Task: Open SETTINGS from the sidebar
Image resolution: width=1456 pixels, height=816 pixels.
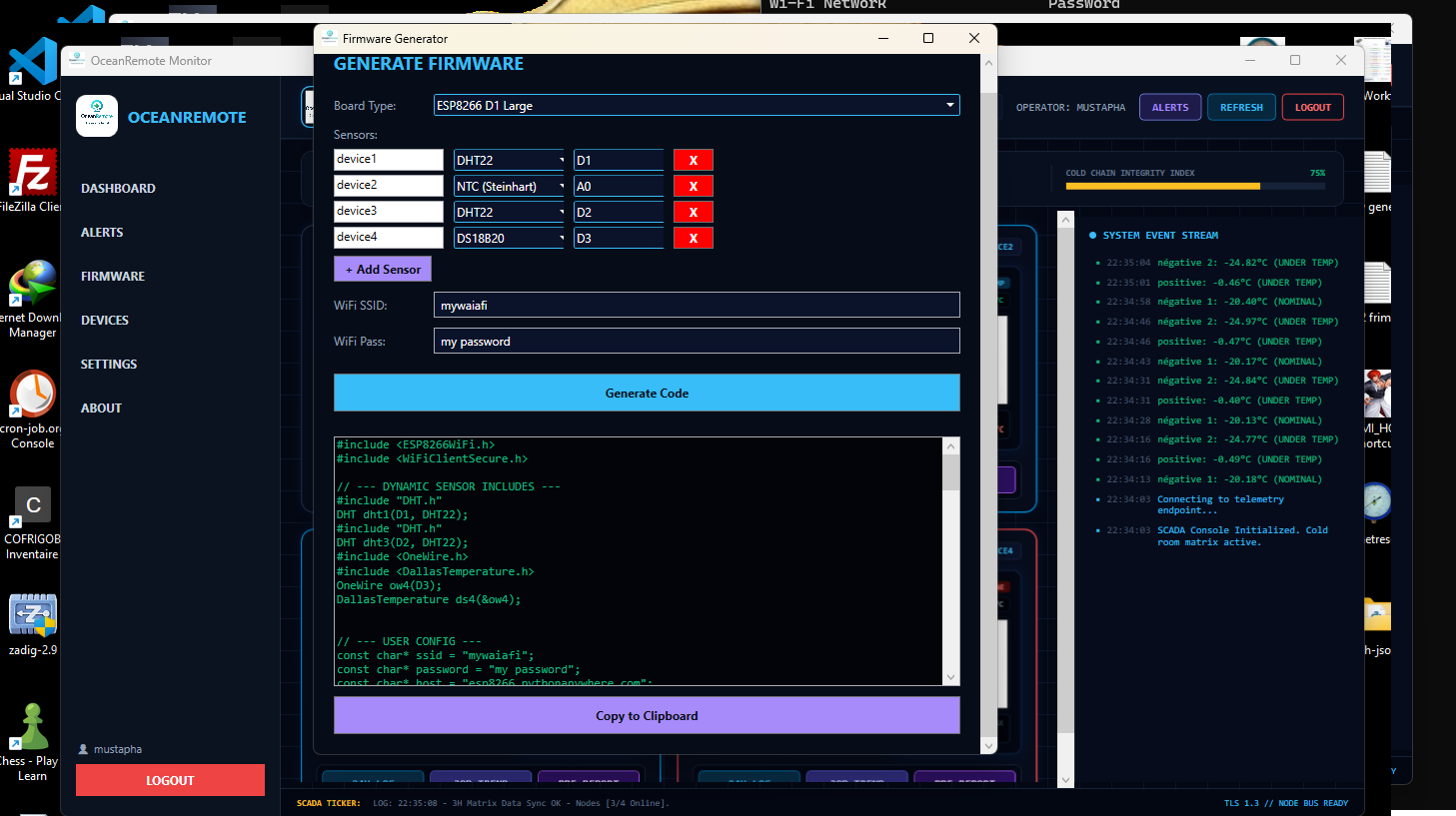Action: 109,364
